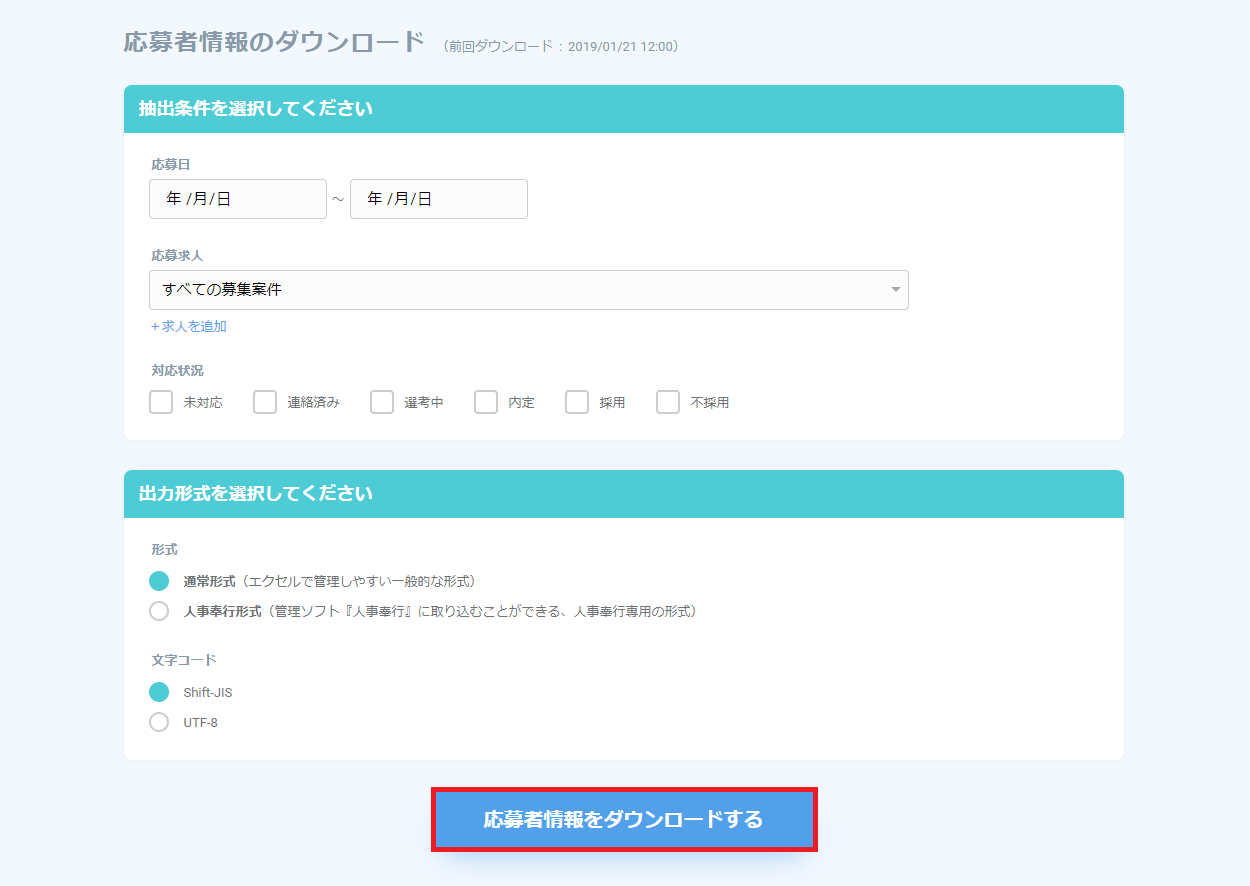Viewport: 1250px width, 886px height.
Task: Click the 対応状況 label
Action: [177, 370]
